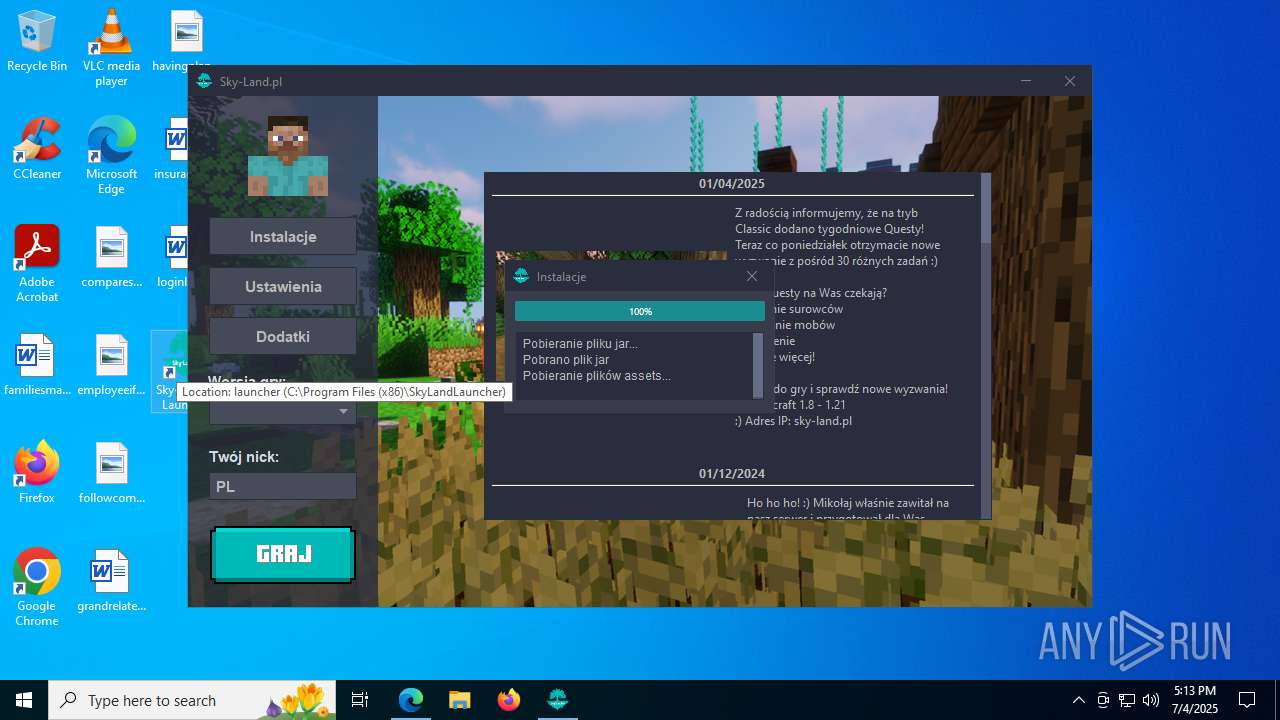Viewport: 1280px width, 720px height.
Task: Open Ustawienia settings
Action: 283,287
